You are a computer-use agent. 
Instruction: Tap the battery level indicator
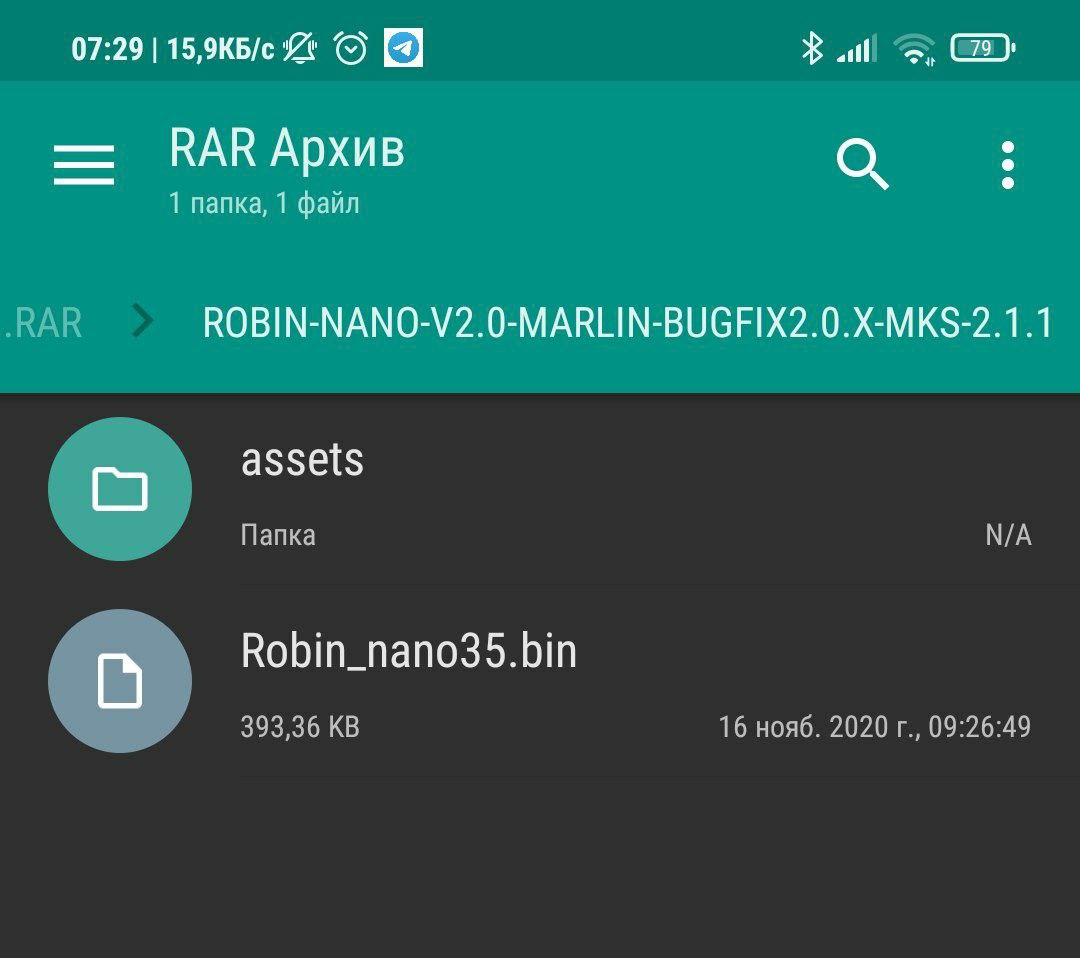click(983, 48)
